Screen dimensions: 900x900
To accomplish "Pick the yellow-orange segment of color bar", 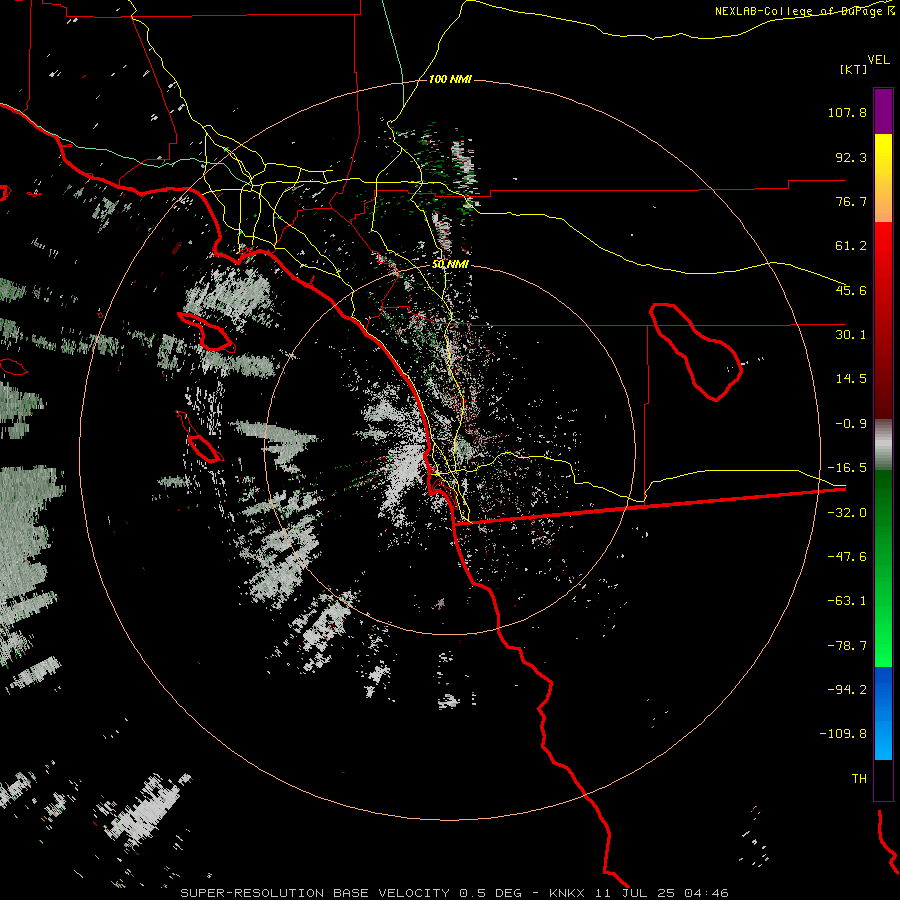I will tap(883, 178).
